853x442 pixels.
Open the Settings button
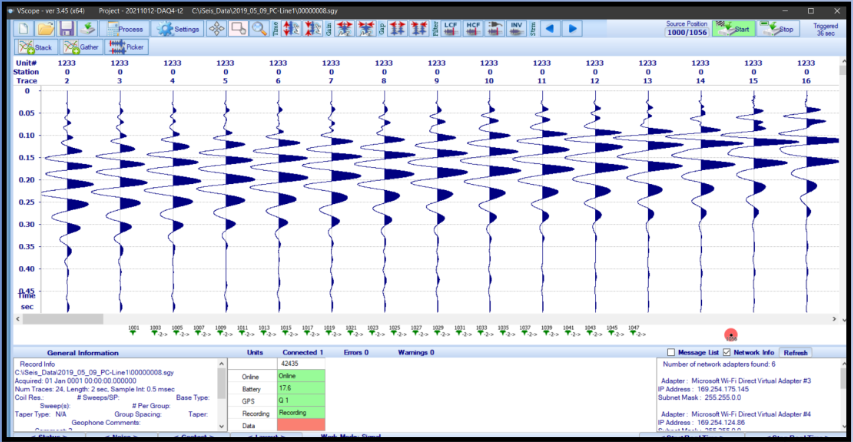pyautogui.click(x=179, y=29)
